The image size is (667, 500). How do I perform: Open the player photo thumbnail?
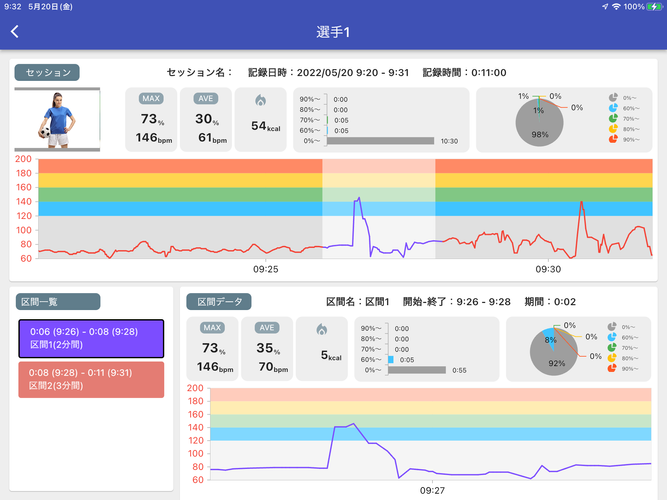coord(57,118)
